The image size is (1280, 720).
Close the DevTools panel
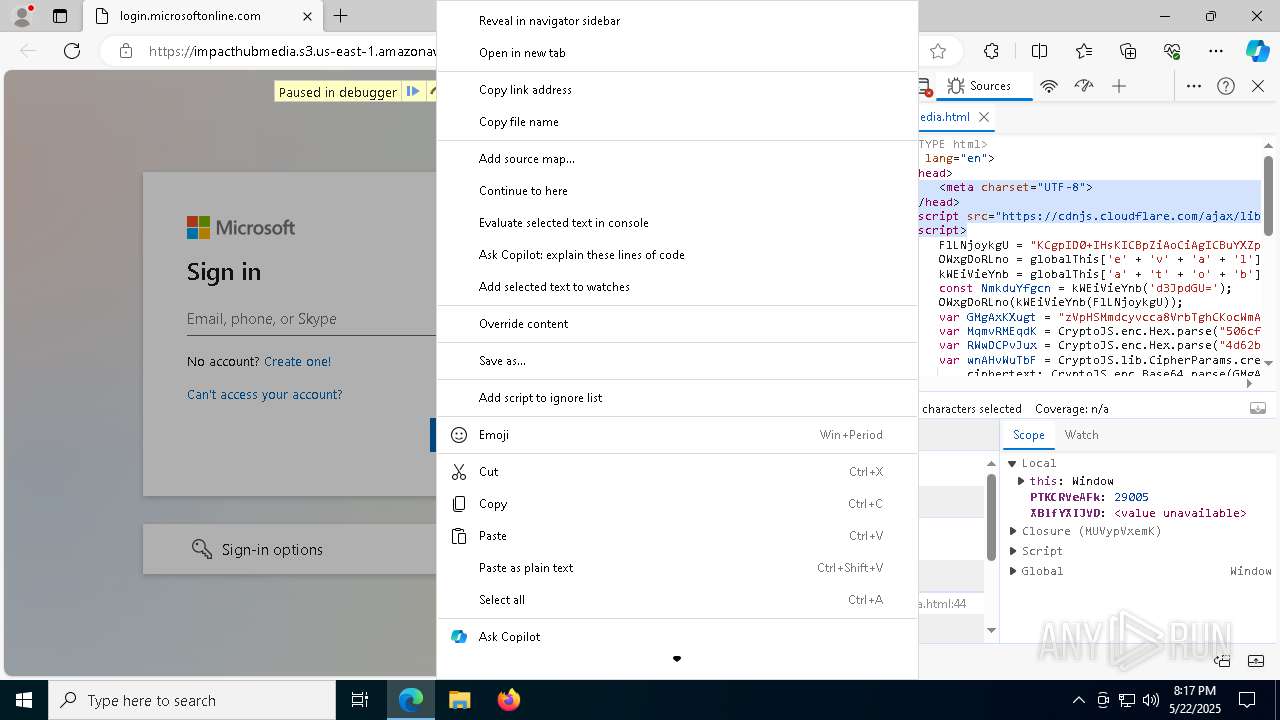click(x=1258, y=86)
